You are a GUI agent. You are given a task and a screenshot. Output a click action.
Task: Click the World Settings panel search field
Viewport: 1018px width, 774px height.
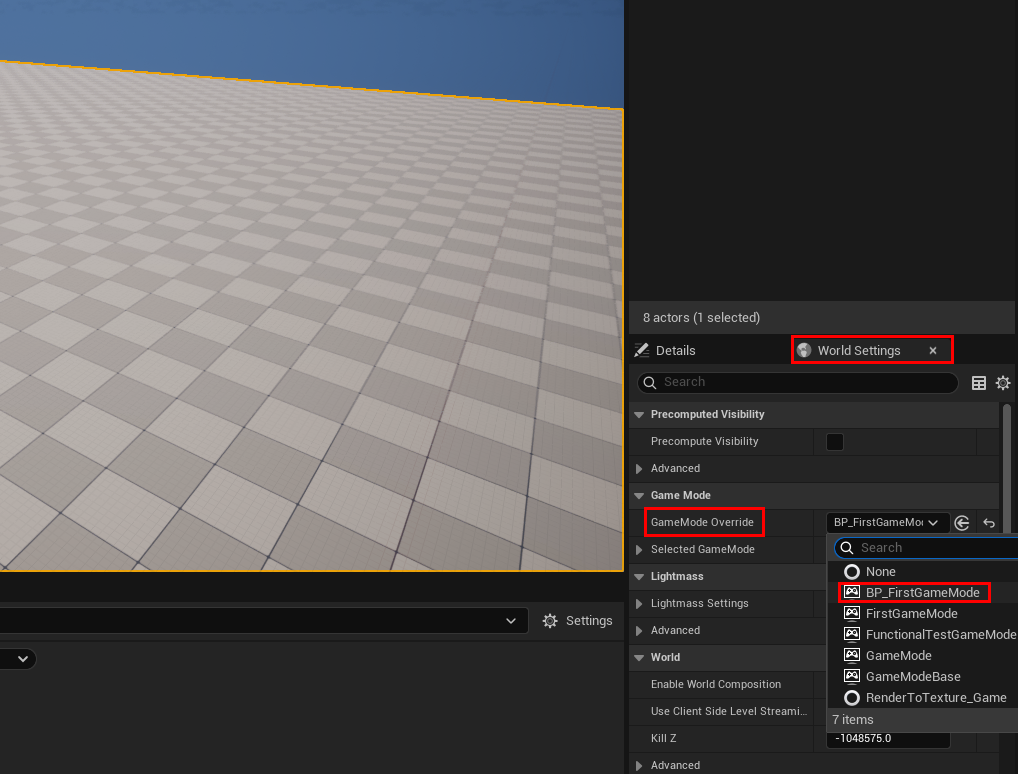797,382
